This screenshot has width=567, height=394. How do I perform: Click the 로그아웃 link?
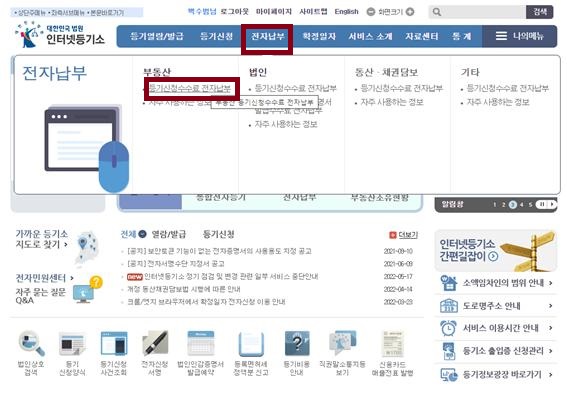(234, 12)
